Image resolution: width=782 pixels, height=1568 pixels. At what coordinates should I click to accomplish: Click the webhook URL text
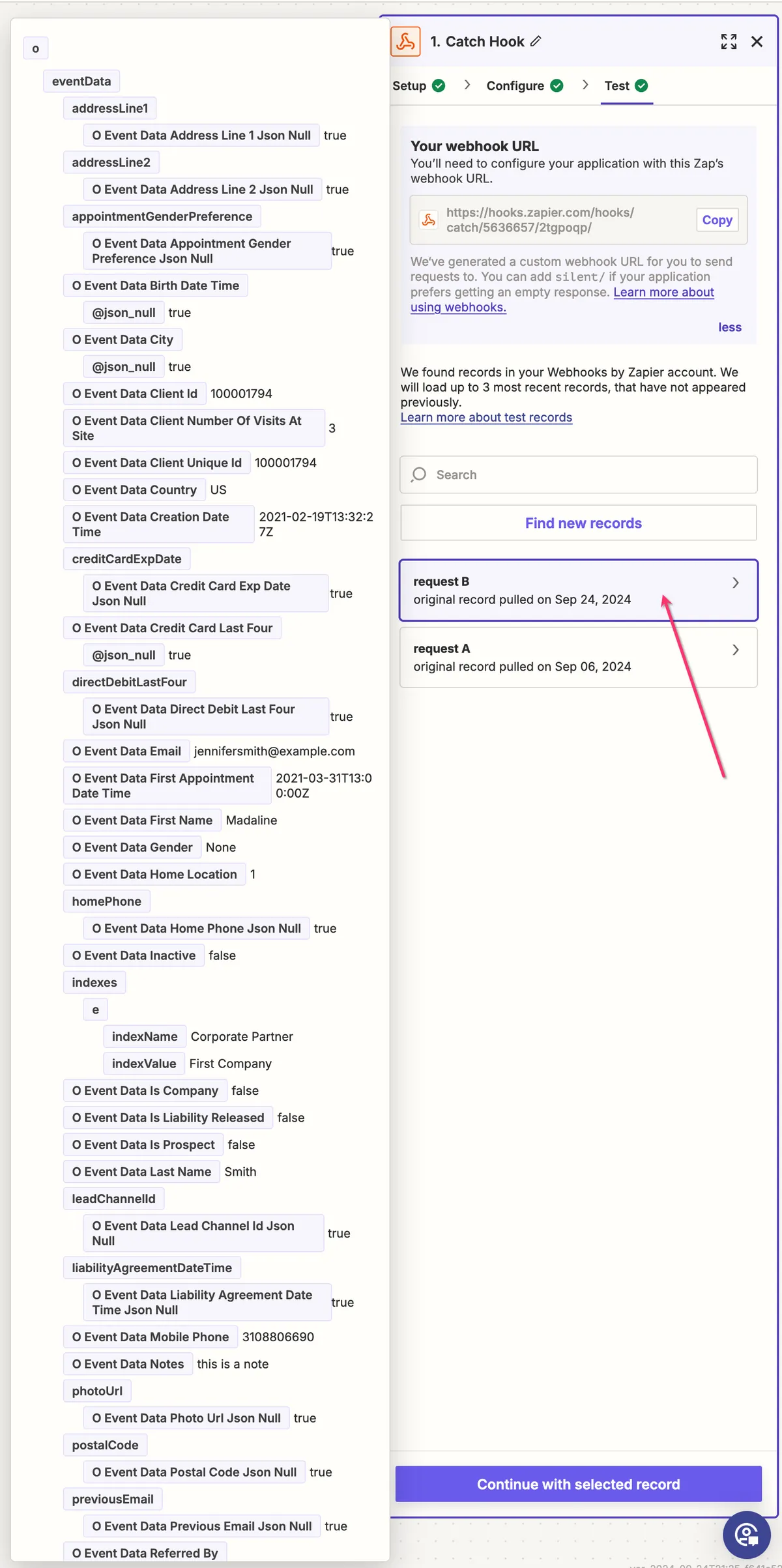(x=540, y=220)
